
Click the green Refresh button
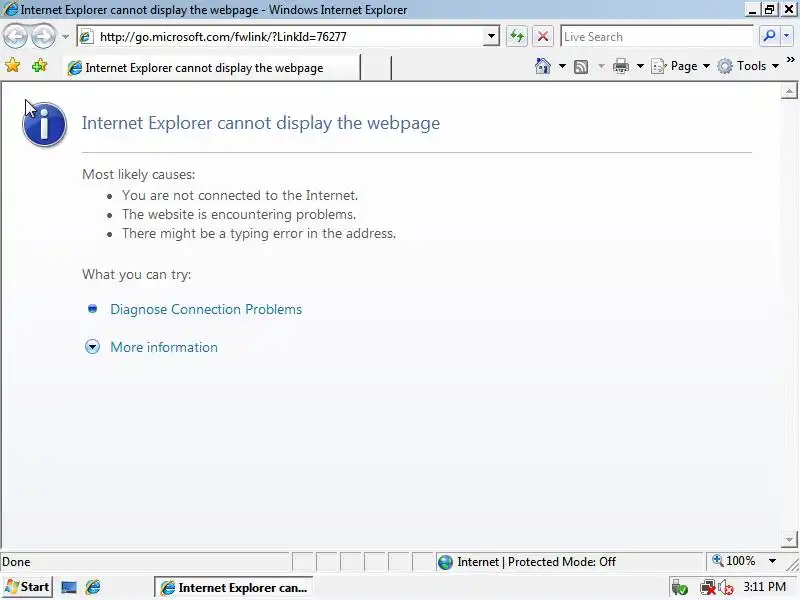[517, 37]
